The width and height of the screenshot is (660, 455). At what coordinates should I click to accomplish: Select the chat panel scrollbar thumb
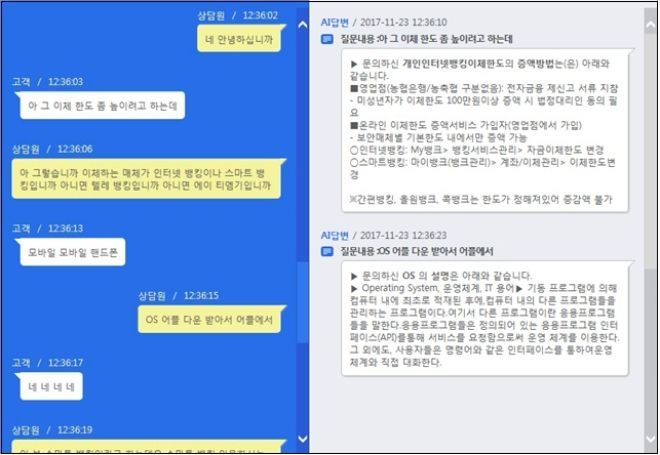pyautogui.click(x=302, y=302)
